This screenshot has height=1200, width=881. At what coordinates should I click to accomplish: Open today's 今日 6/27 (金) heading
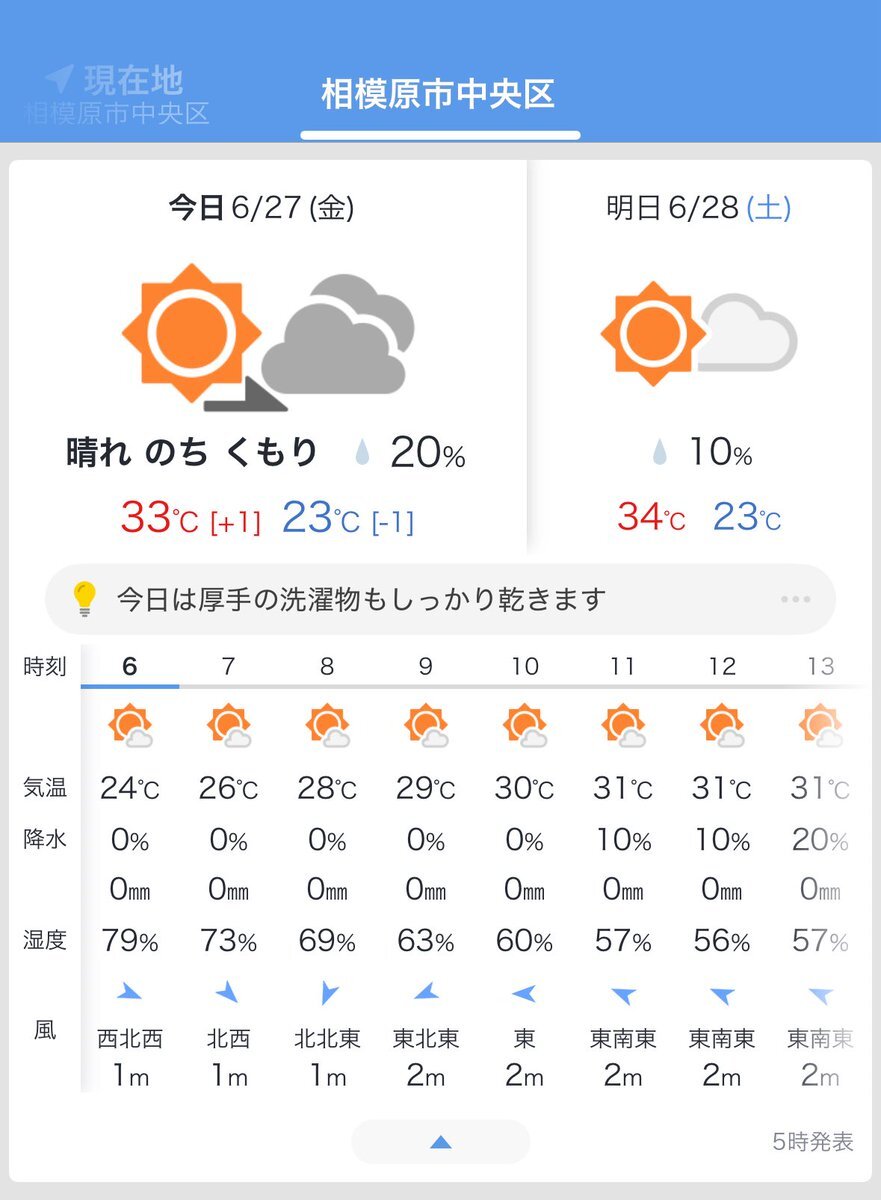tap(261, 208)
